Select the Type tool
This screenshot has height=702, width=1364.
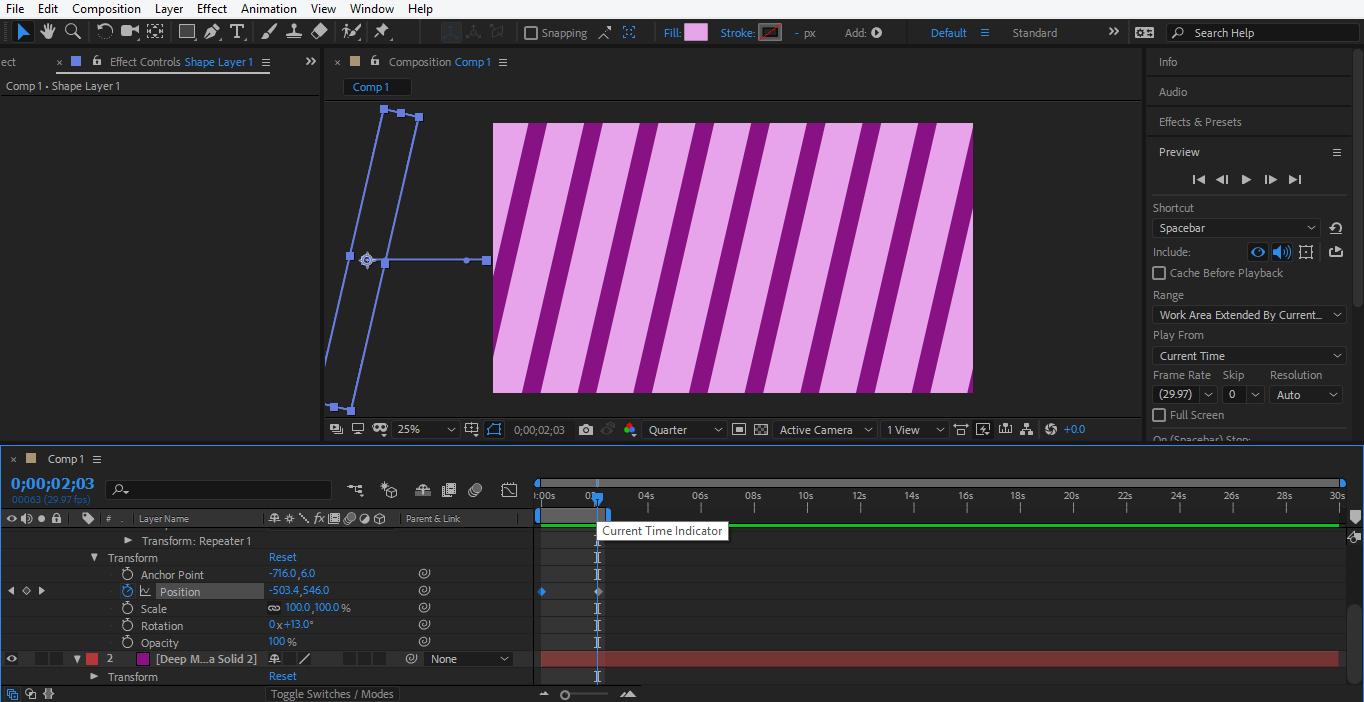pos(237,32)
